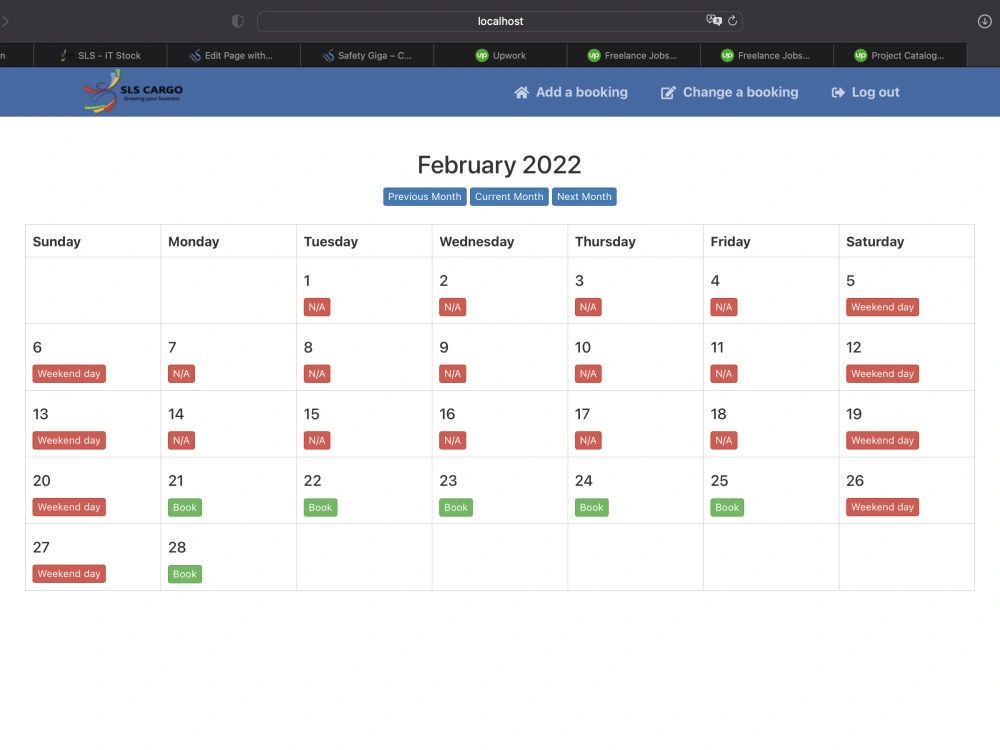Click the N/A badge on February 16
Viewport: 1000px width, 750px height.
pos(453,441)
